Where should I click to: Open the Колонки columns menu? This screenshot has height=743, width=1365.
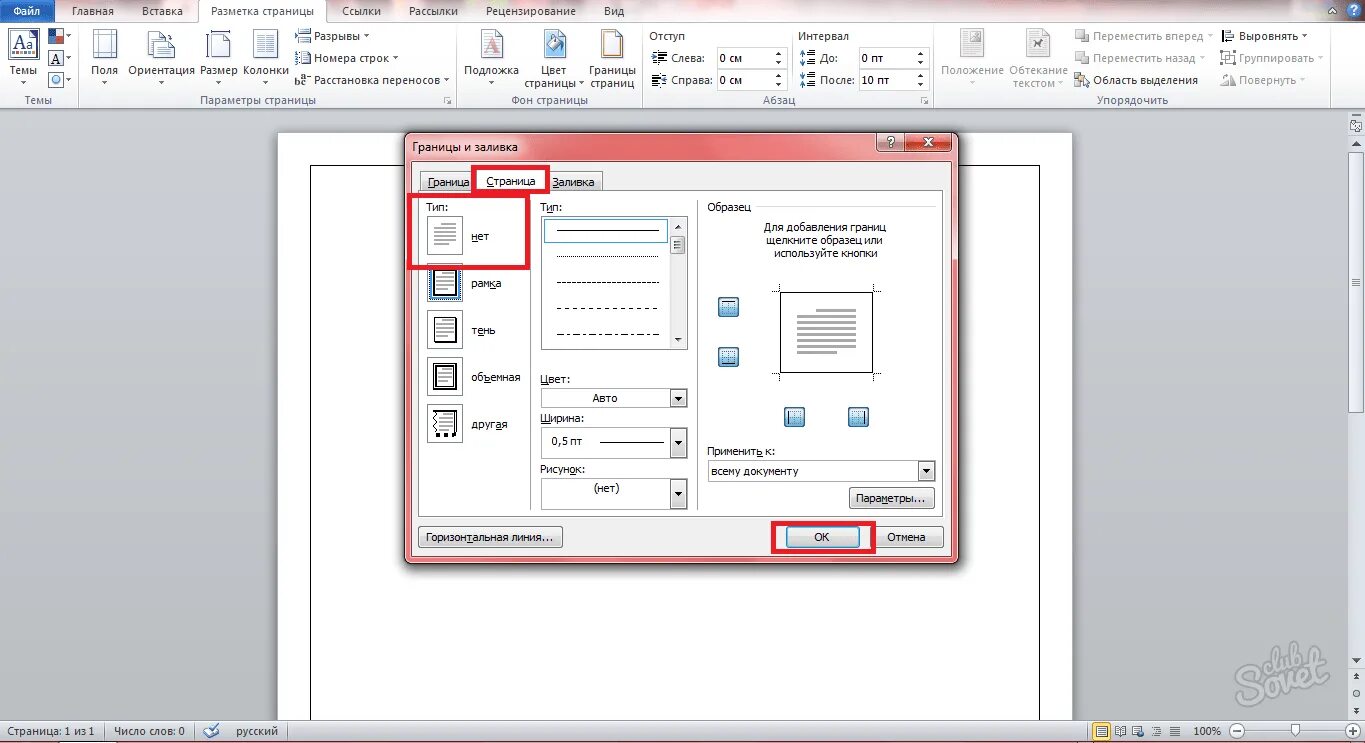(266, 58)
